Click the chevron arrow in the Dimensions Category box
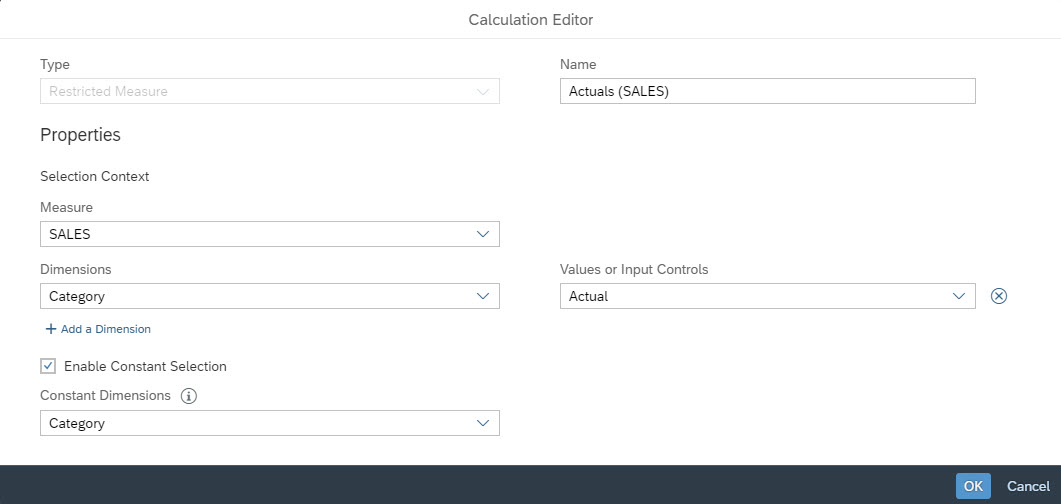The height and width of the screenshot is (504, 1061). pos(482,296)
